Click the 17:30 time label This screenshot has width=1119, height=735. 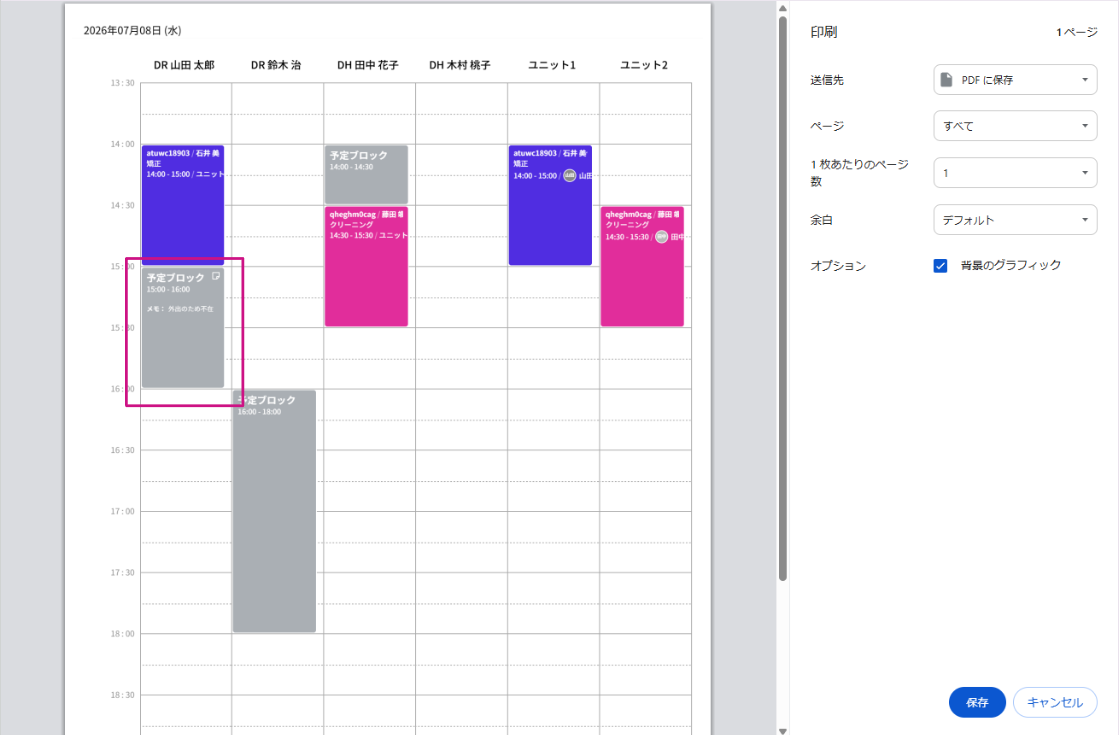coord(122,573)
